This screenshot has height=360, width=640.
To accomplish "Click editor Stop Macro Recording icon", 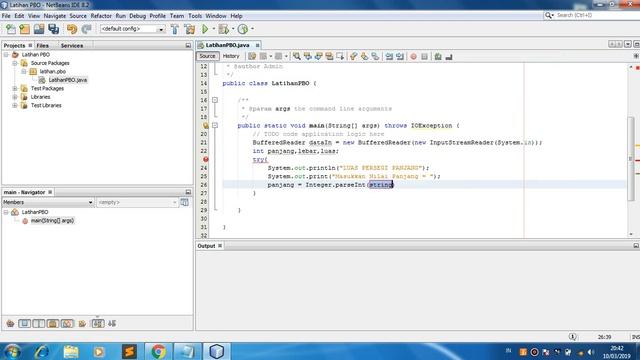I will tap(424, 56).
